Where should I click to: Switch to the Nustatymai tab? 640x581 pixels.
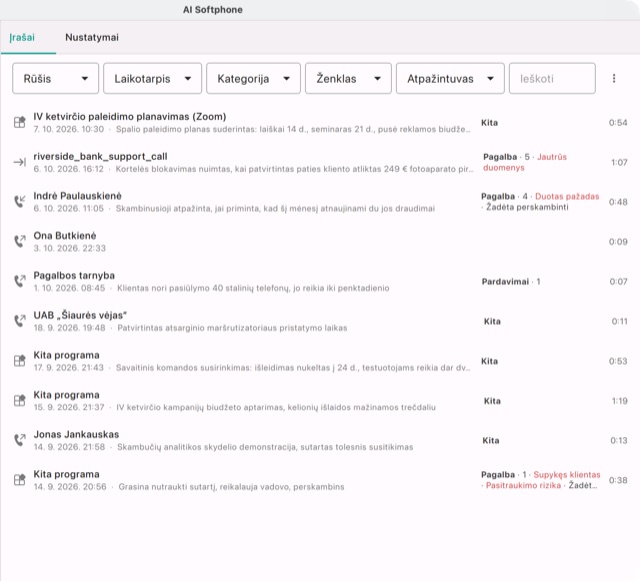(x=92, y=38)
